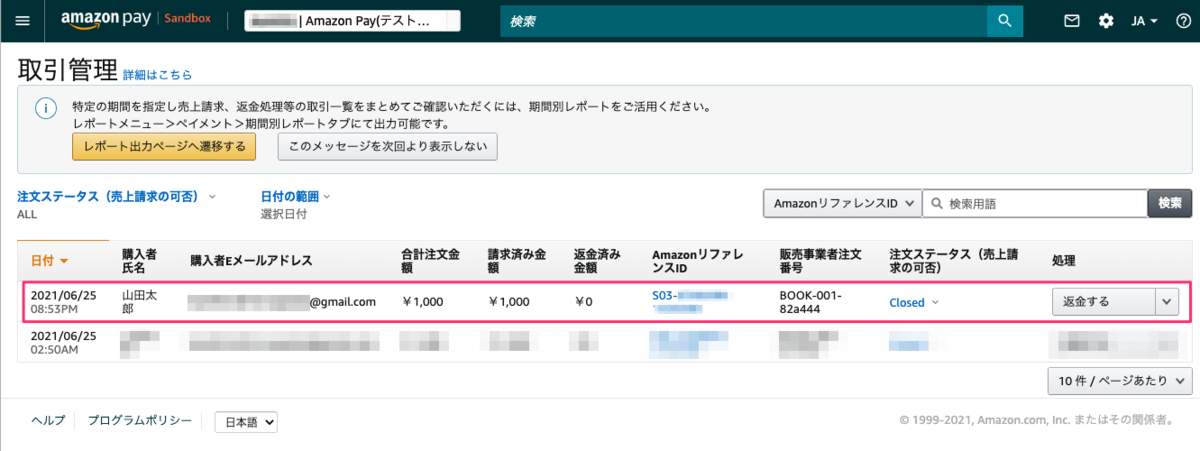Focus the top 検索 search field
The width and height of the screenshot is (1200, 451).
743,21
